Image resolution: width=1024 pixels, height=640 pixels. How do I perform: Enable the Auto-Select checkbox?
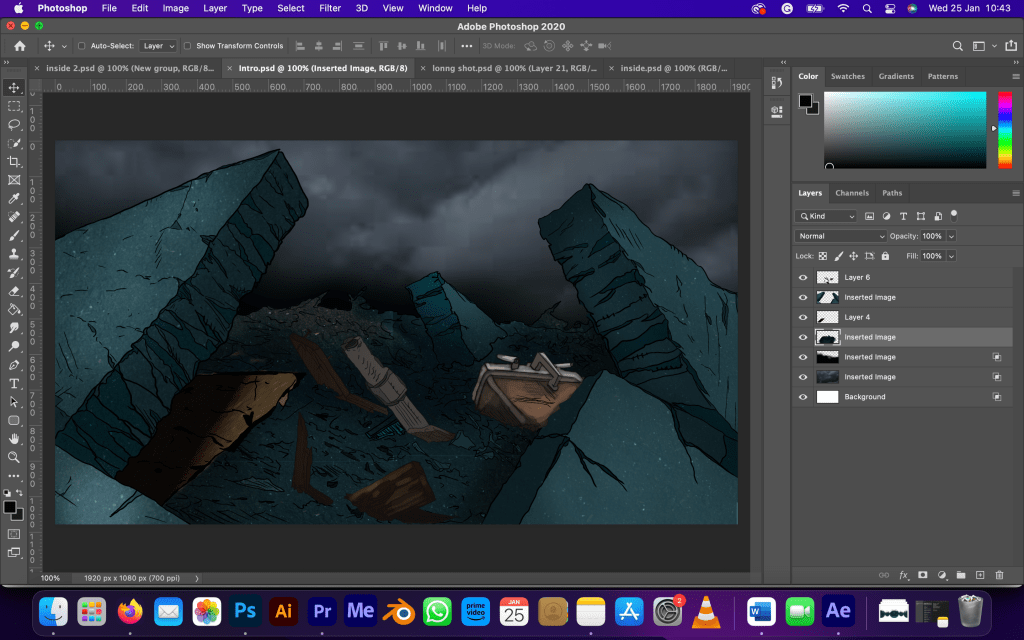pos(82,46)
